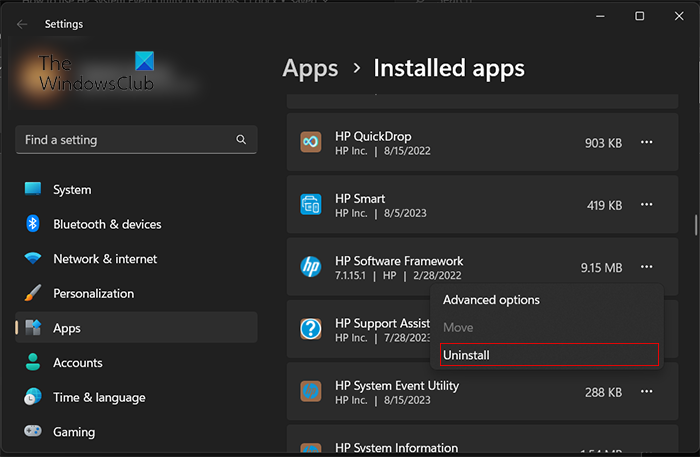Open the Personalization settings section
700x457 pixels.
point(93,294)
